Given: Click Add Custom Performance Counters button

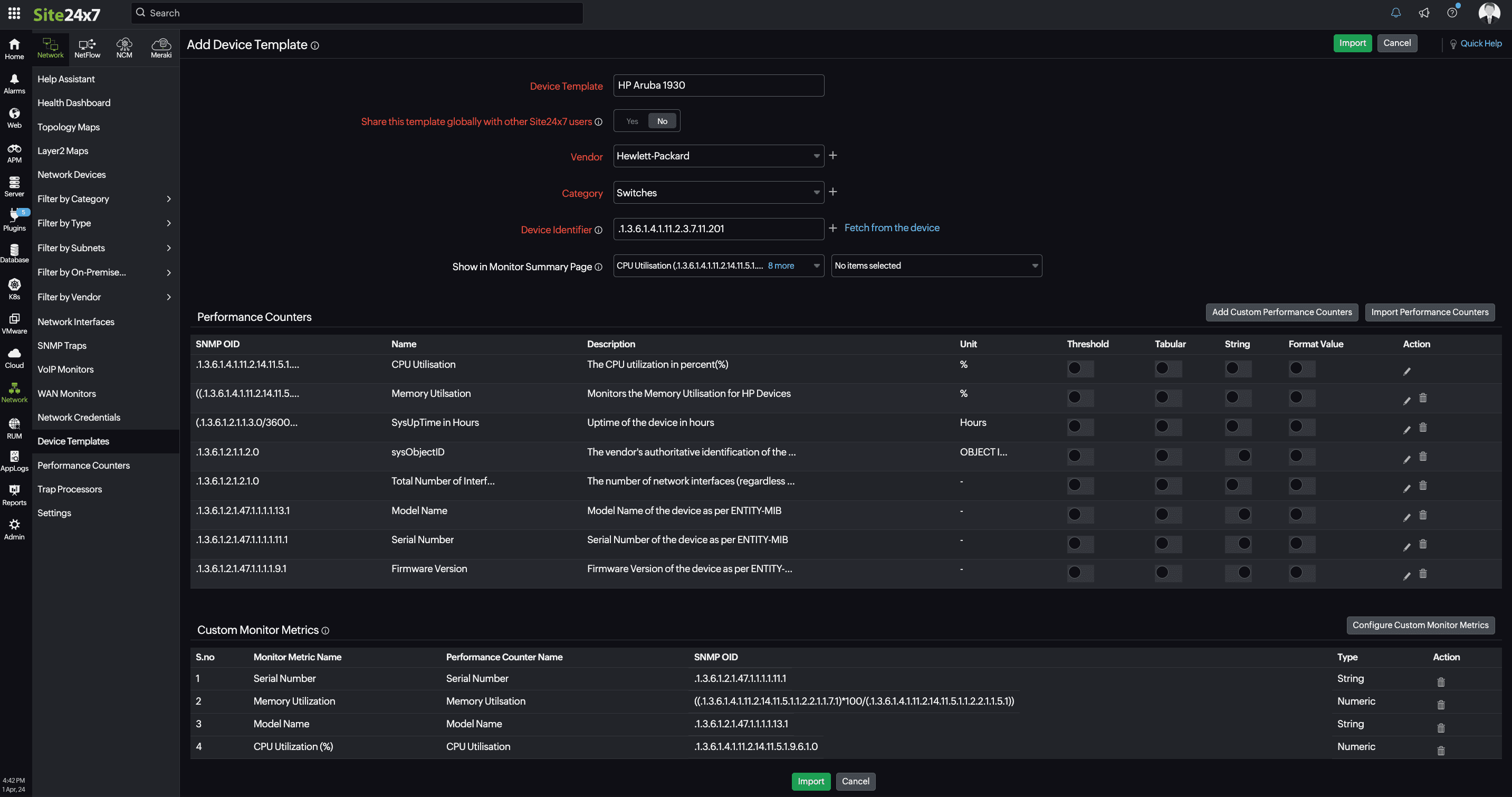Looking at the screenshot, I should [x=1281, y=312].
